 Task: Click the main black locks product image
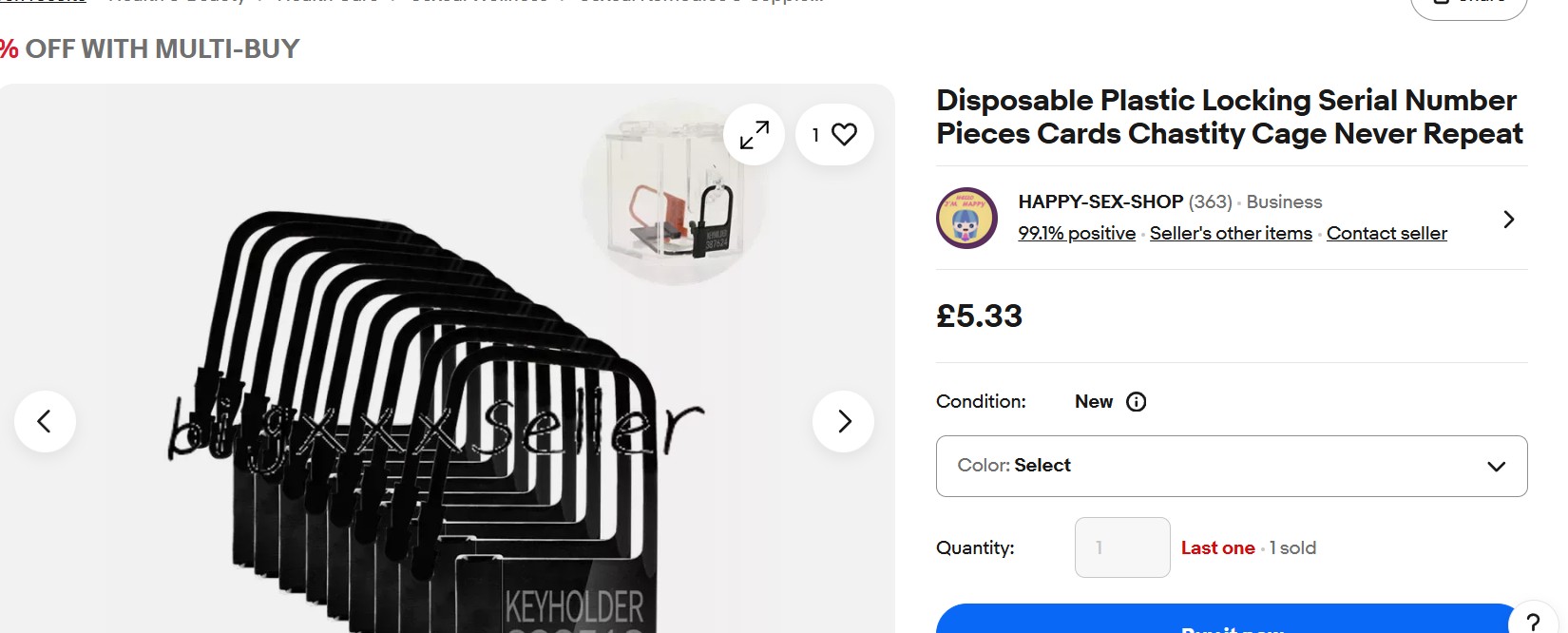[428, 428]
